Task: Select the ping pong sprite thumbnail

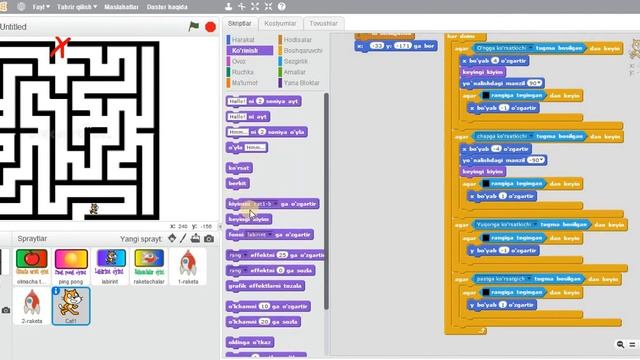Action: (71, 266)
